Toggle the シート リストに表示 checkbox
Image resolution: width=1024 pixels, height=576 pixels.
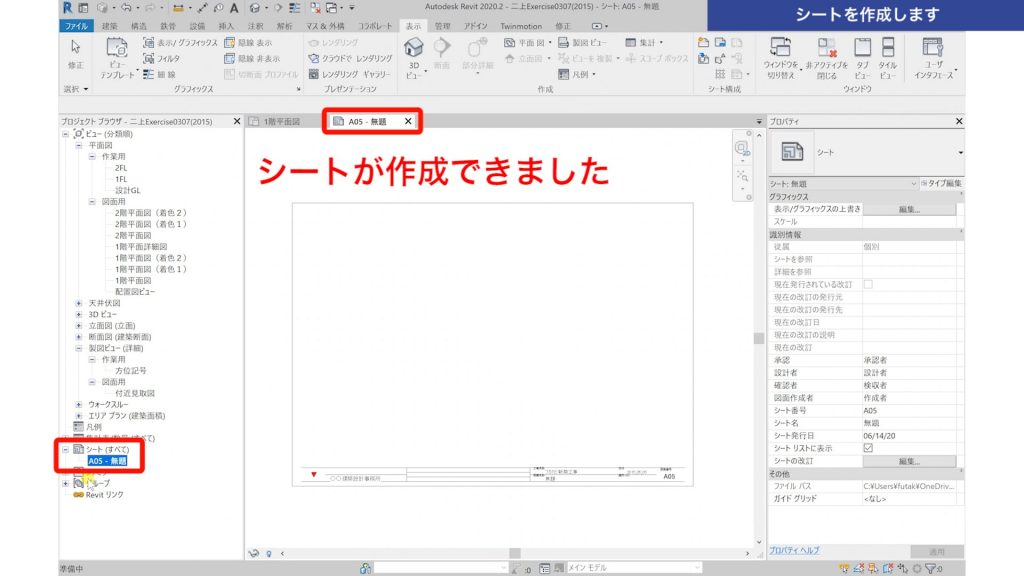pos(867,448)
